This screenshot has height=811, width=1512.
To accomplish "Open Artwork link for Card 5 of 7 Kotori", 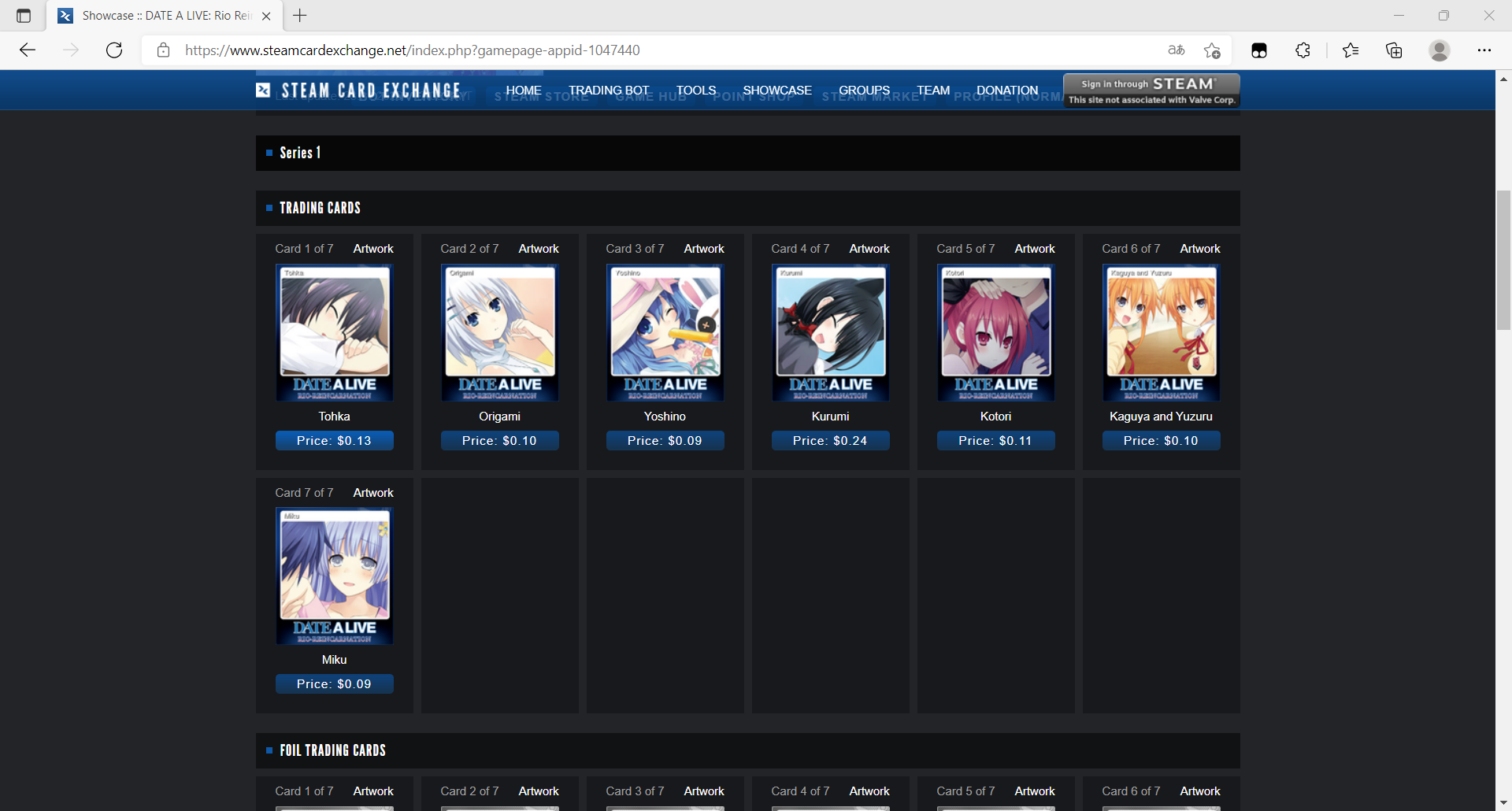I will click(x=1035, y=249).
